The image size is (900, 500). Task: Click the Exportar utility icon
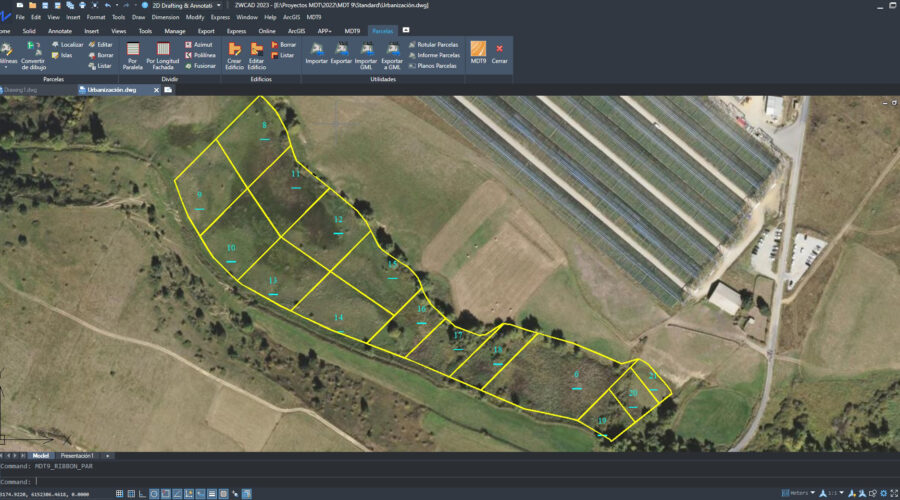pyautogui.click(x=341, y=53)
